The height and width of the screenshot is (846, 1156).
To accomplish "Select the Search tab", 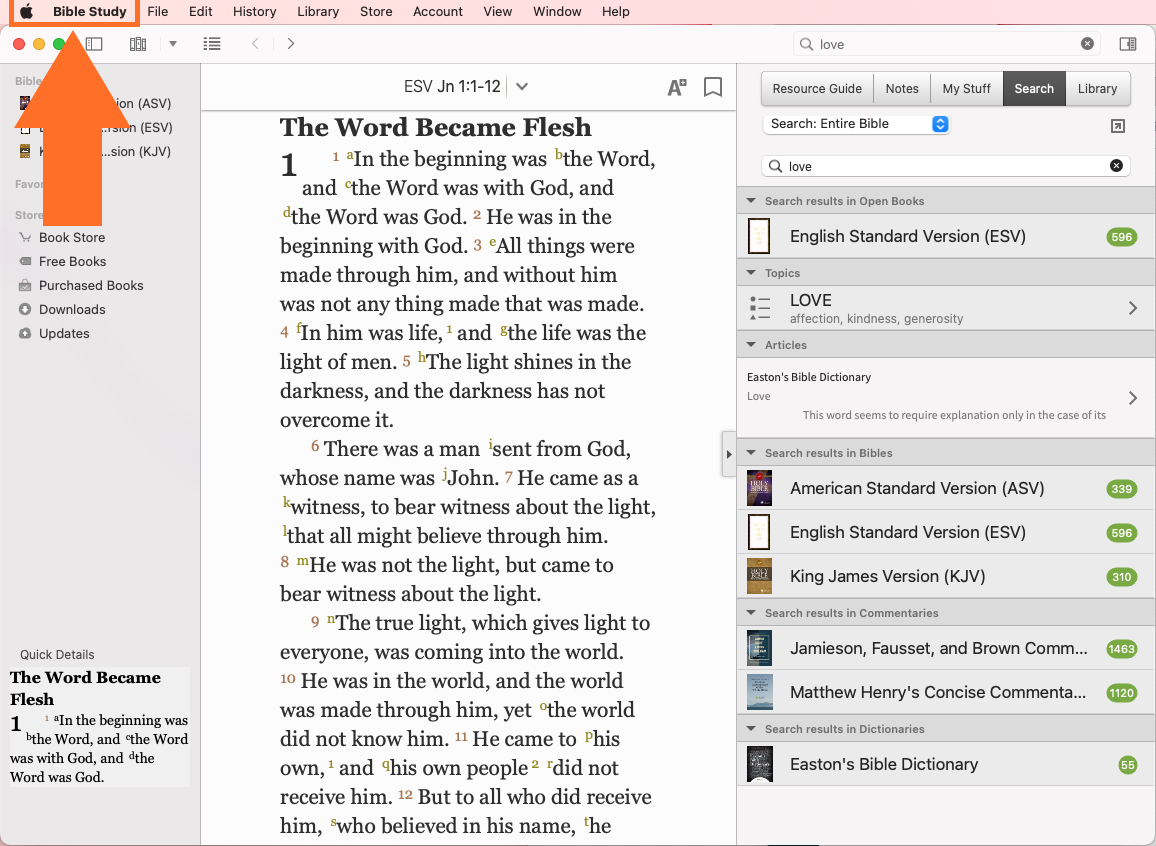I will coord(1034,88).
